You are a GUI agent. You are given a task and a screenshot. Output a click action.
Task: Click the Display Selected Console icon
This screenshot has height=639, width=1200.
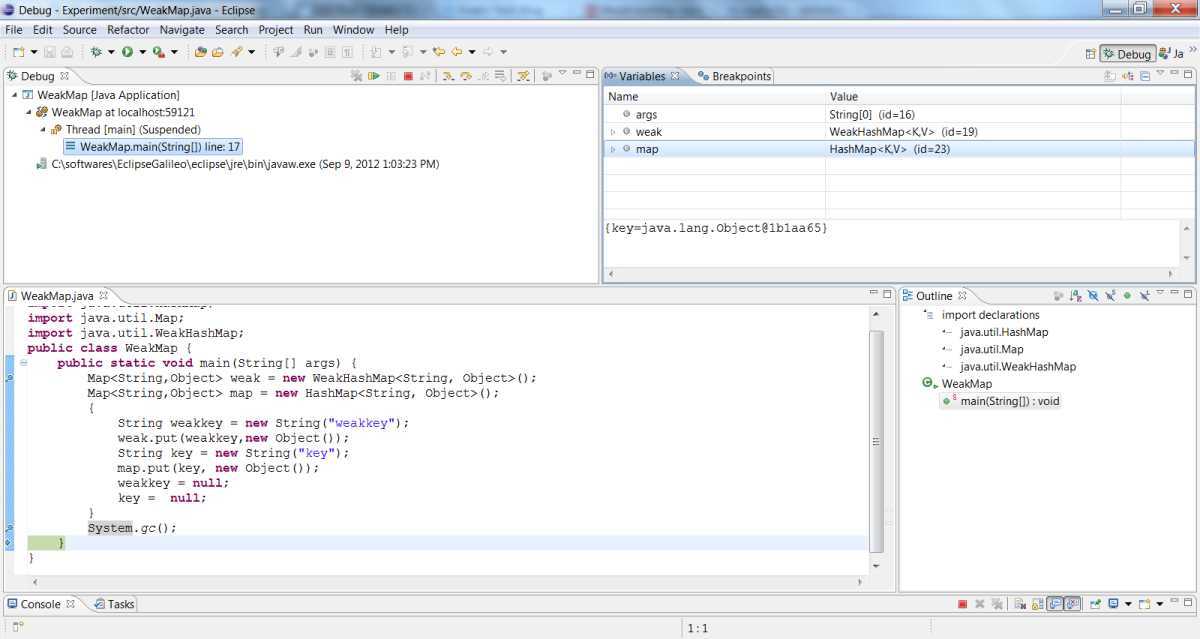(1113, 604)
